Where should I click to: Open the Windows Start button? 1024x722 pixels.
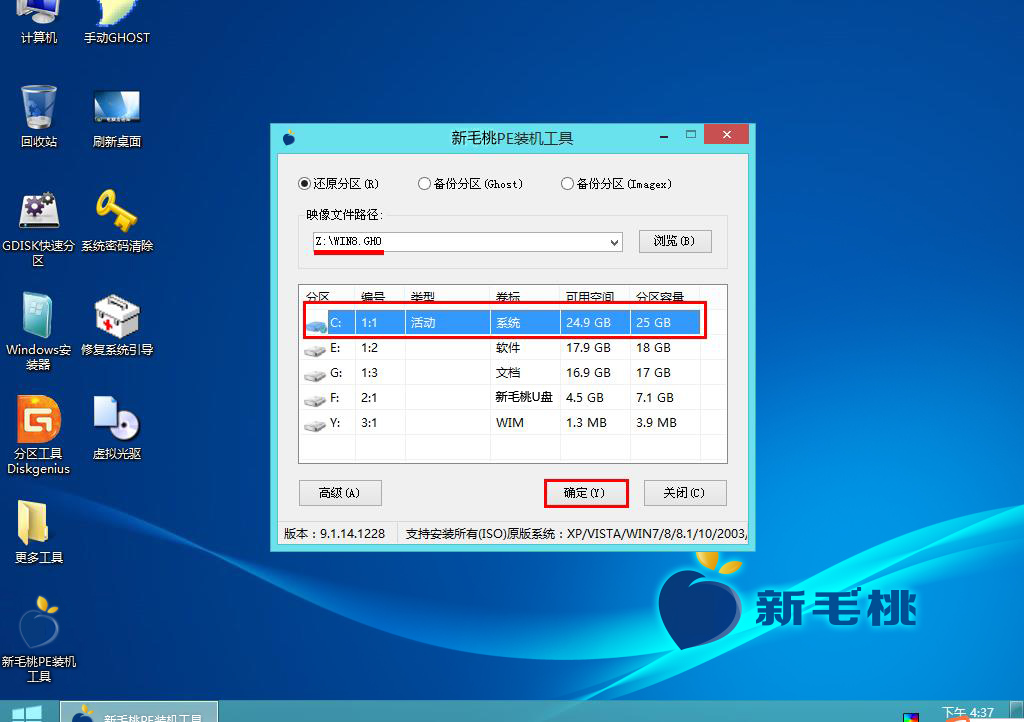point(27,713)
